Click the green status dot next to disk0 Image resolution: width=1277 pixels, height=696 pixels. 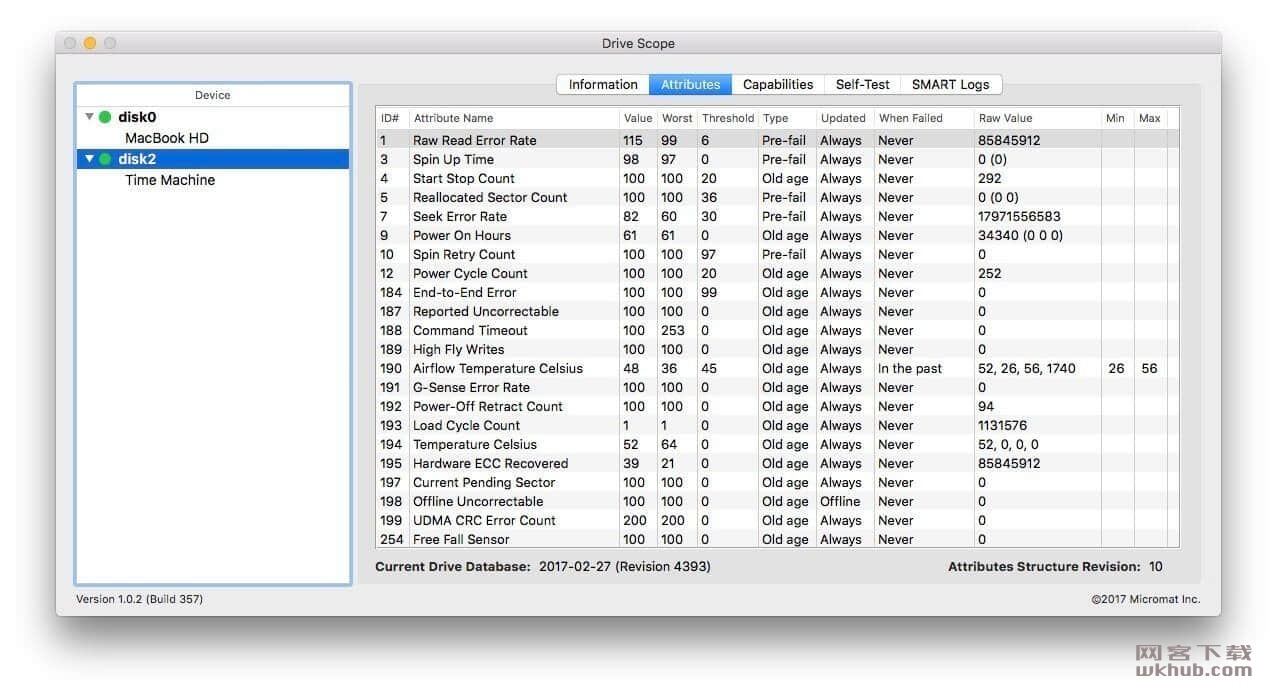coord(105,117)
